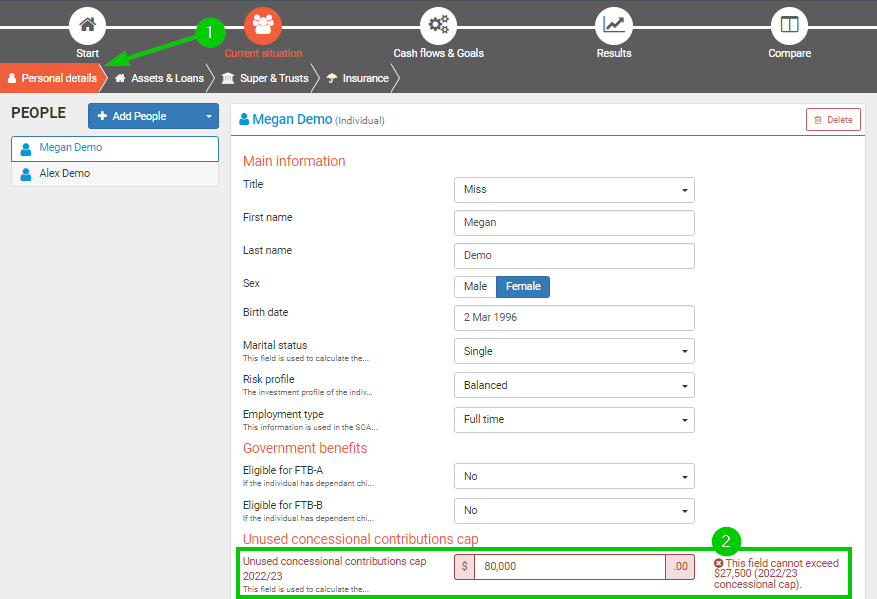The height and width of the screenshot is (599, 877).
Task: Select Female sex option
Action: point(523,287)
